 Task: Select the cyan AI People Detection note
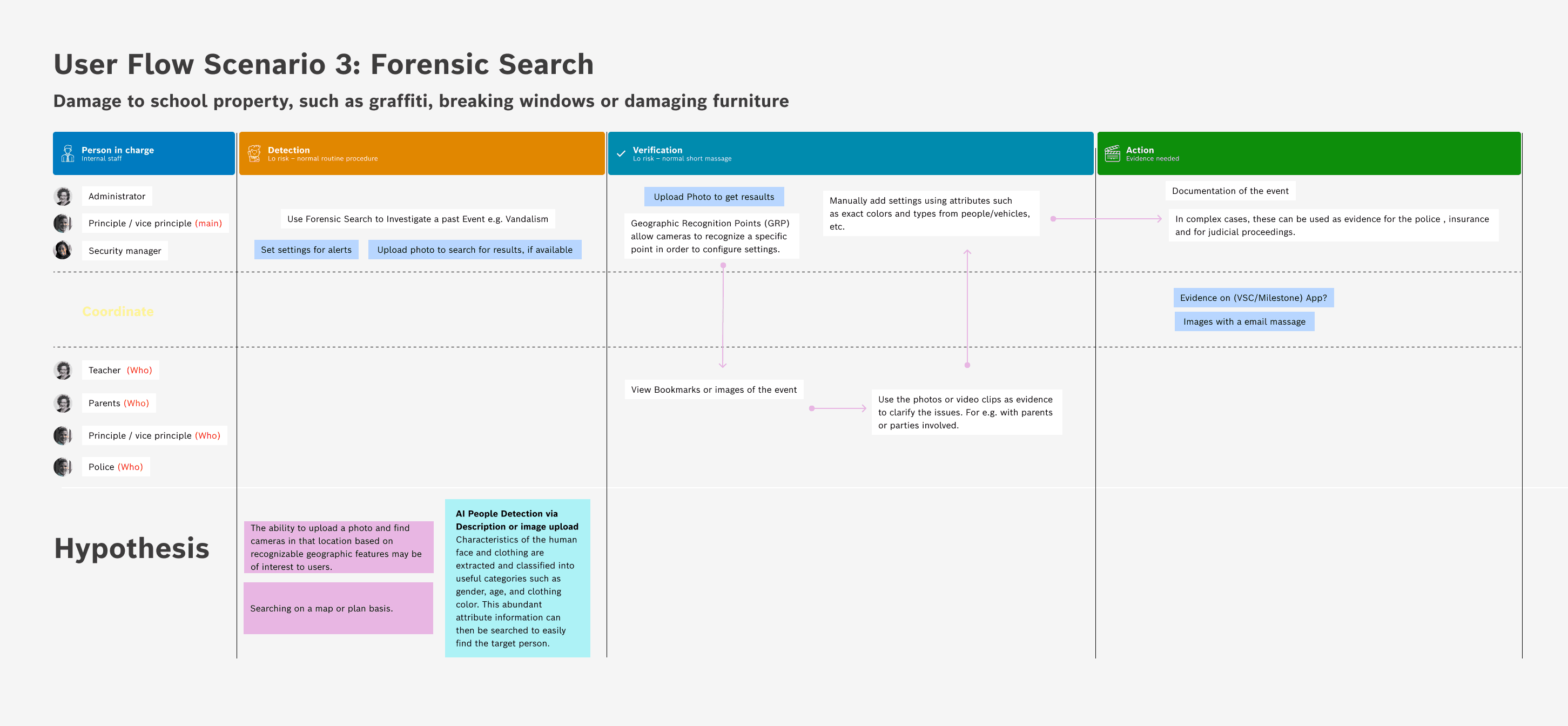pyautogui.click(x=517, y=577)
